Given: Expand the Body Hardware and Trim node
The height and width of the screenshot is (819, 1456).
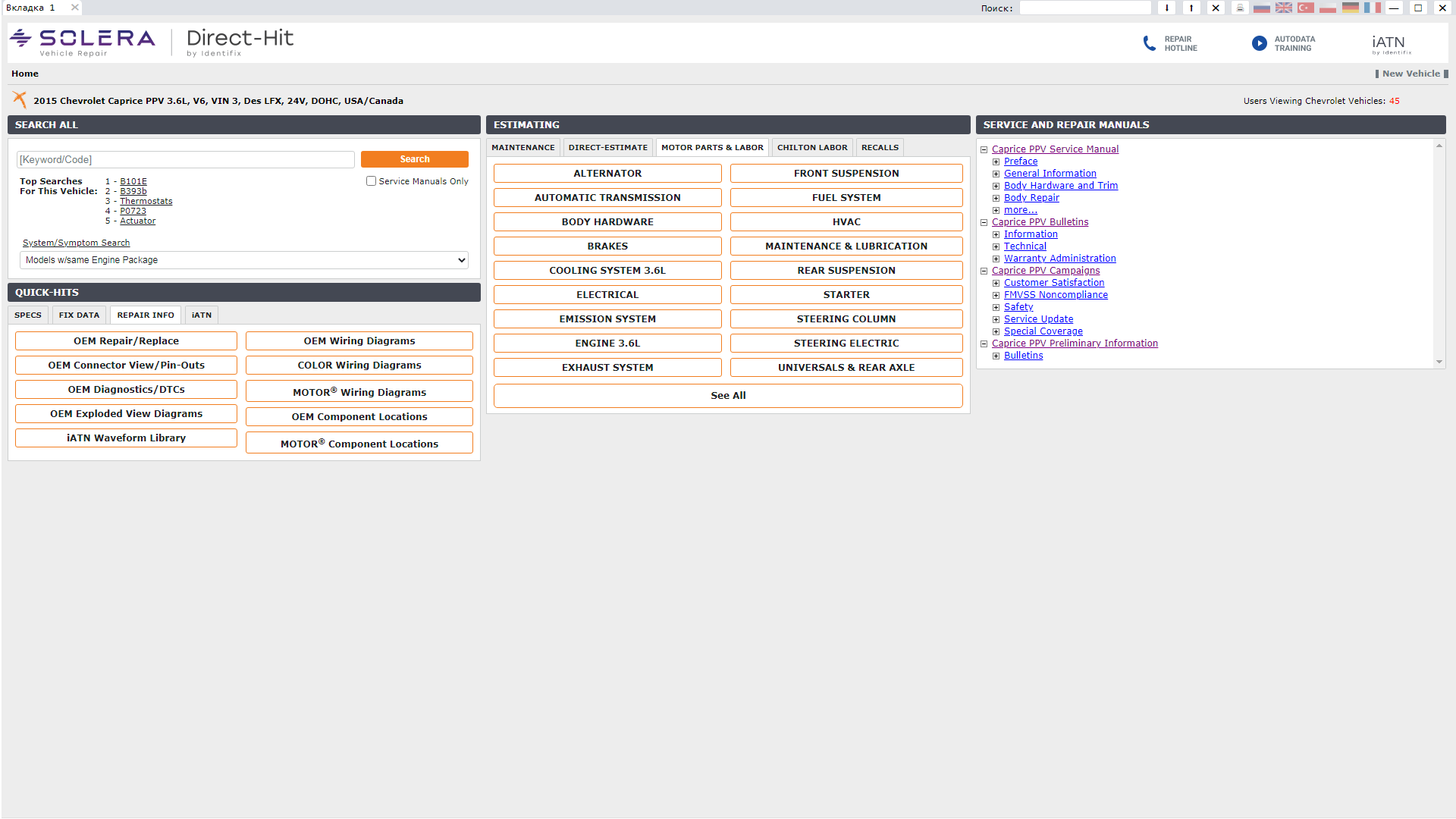Looking at the screenshot, I should pyautogui.click(x=996, y=186).
